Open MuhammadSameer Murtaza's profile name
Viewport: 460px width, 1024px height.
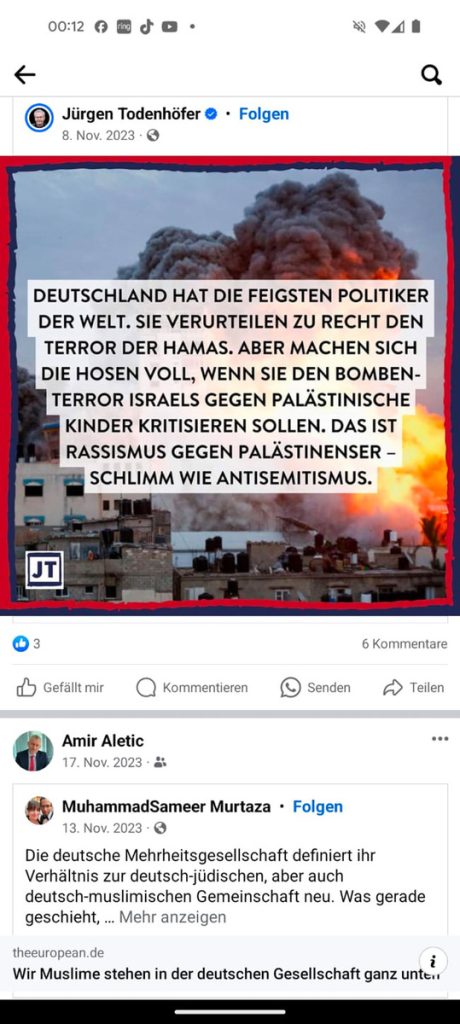pyautogui.click(x=166, y=807)
